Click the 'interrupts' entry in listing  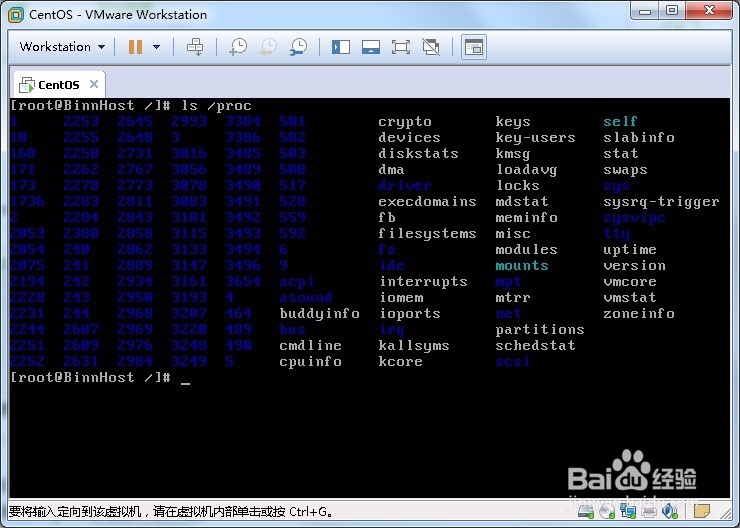click(423, 281)
